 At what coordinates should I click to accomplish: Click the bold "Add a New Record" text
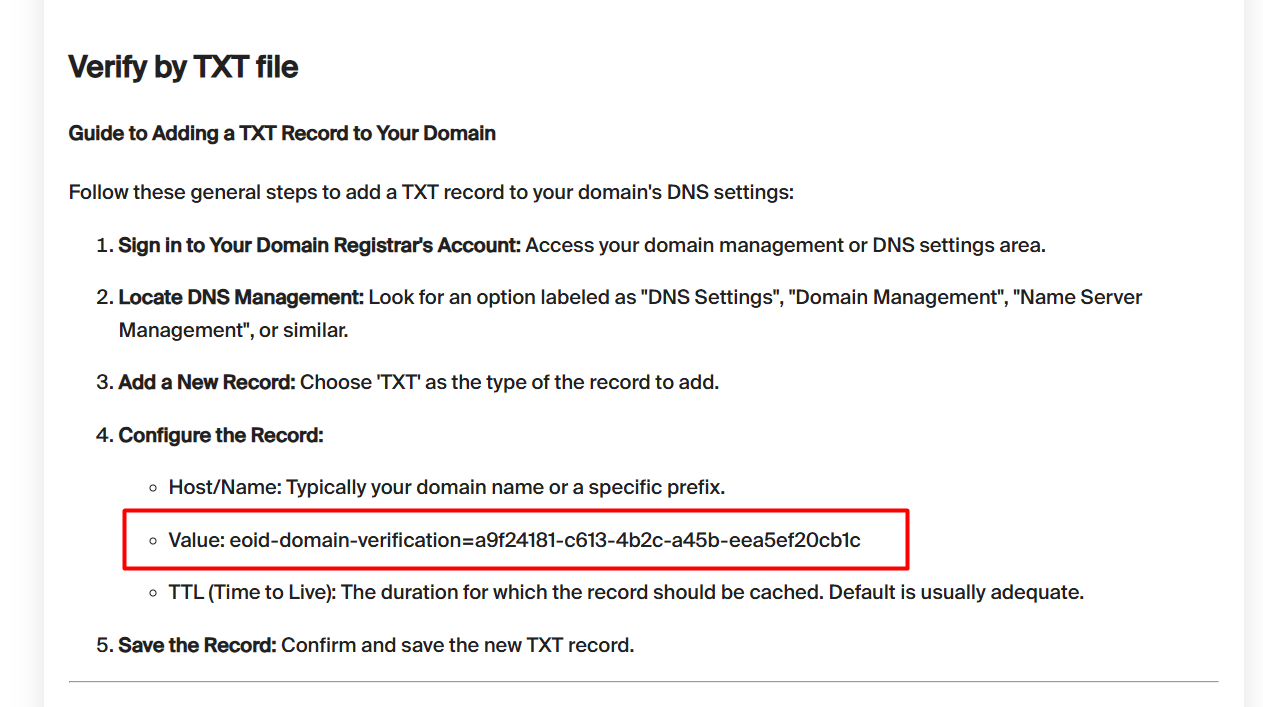207,382
